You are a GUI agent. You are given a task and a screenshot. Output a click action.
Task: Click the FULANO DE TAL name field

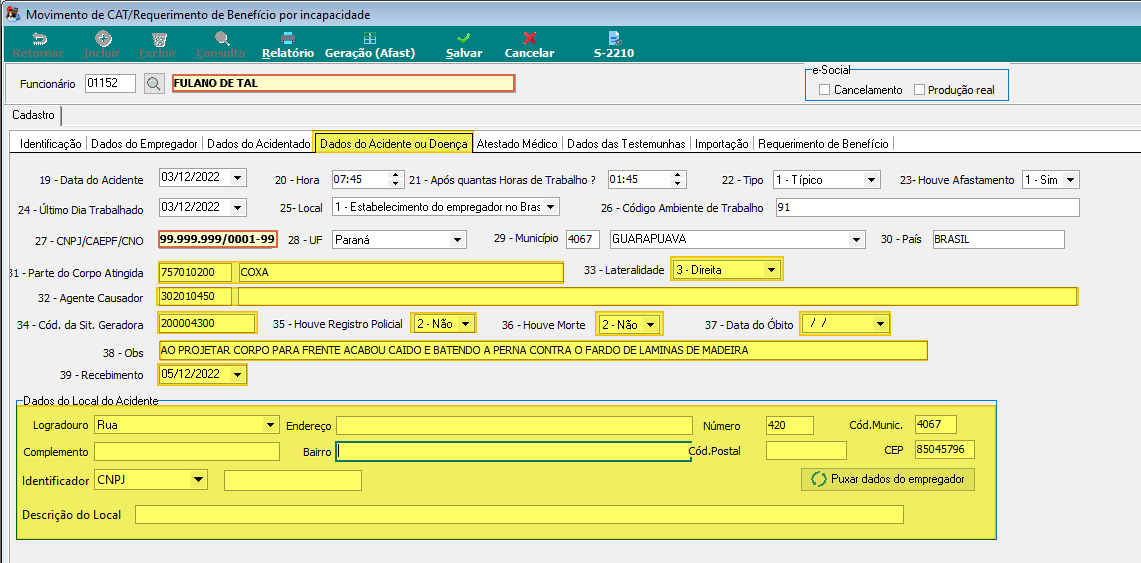point(343,84)
